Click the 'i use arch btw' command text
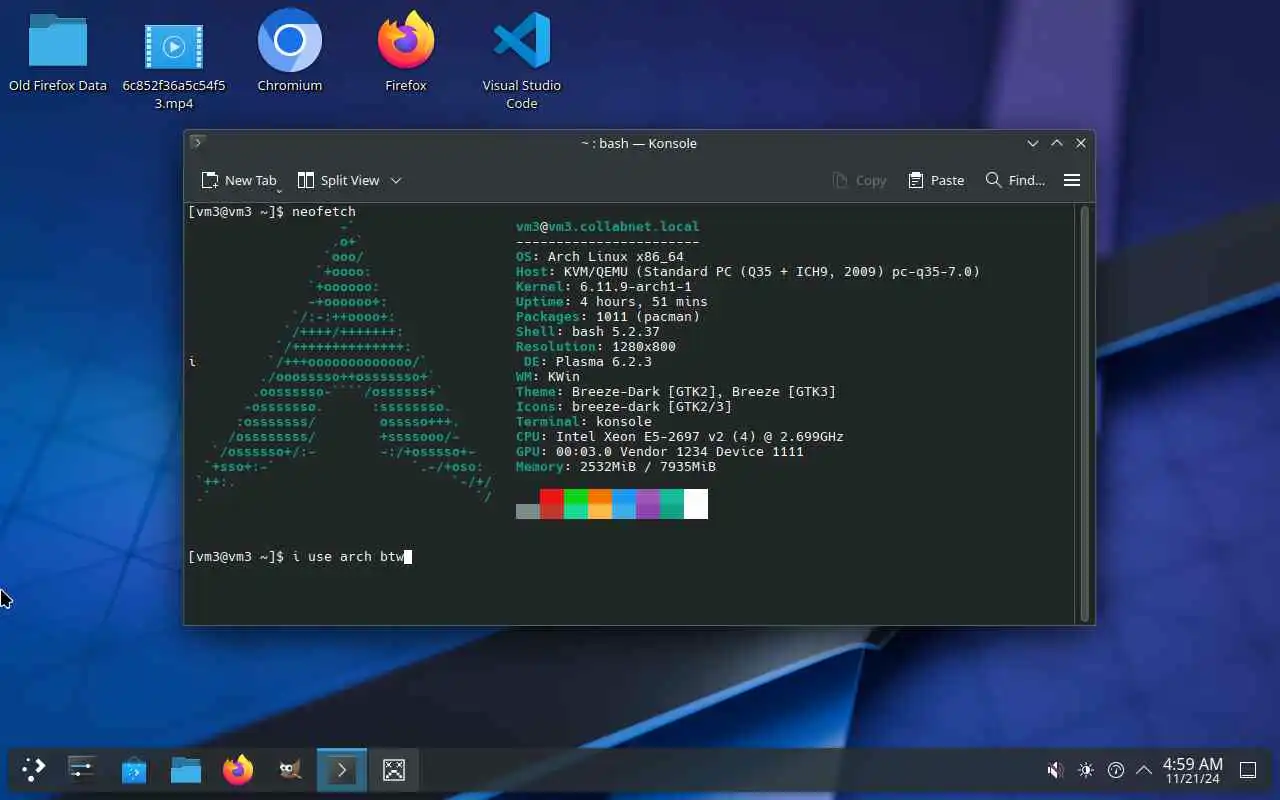This screenshot has height=800, width=1280. click(x=348, y=557)
